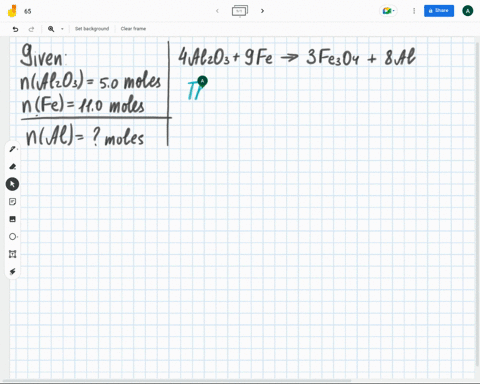Click the collaborator cursor badge on canvas

coord(202,81)
